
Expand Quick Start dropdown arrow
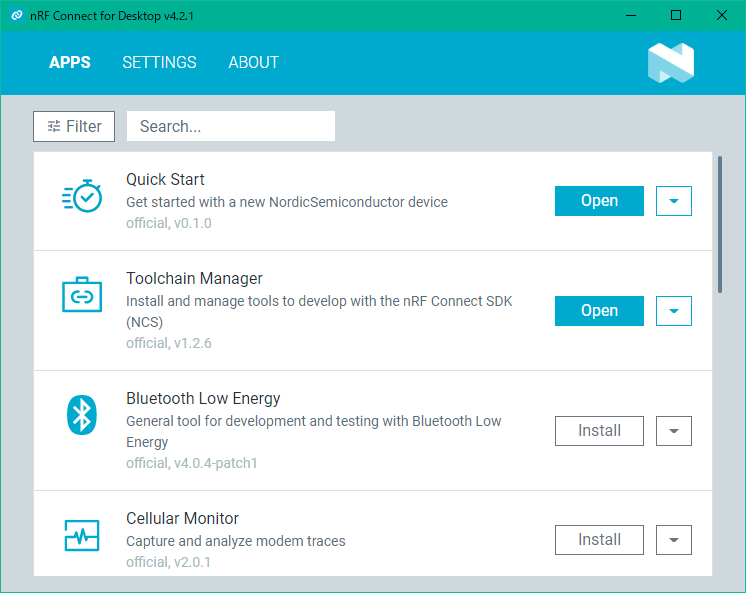[x=674, y=201]
